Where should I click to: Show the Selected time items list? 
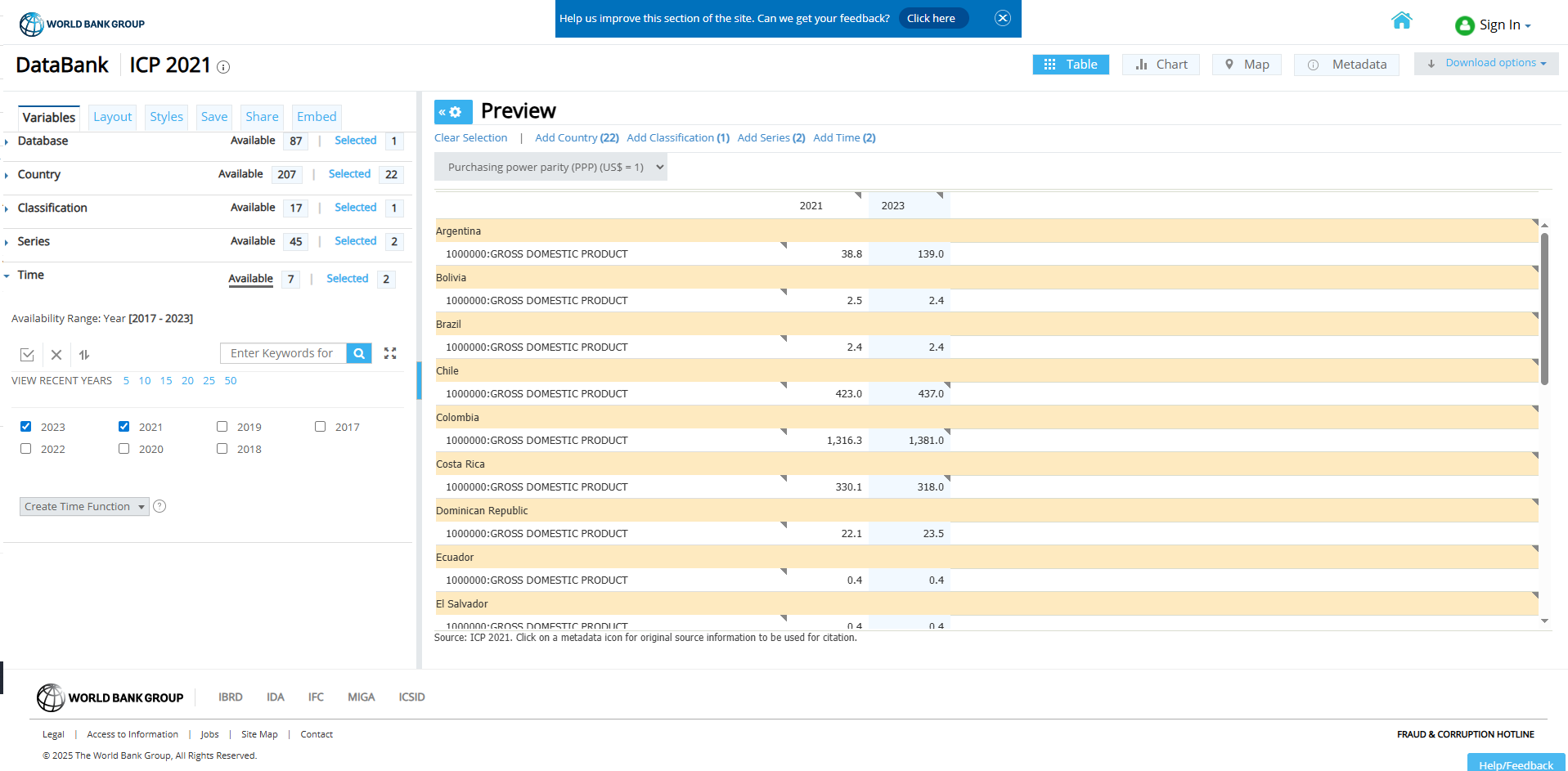348,279
